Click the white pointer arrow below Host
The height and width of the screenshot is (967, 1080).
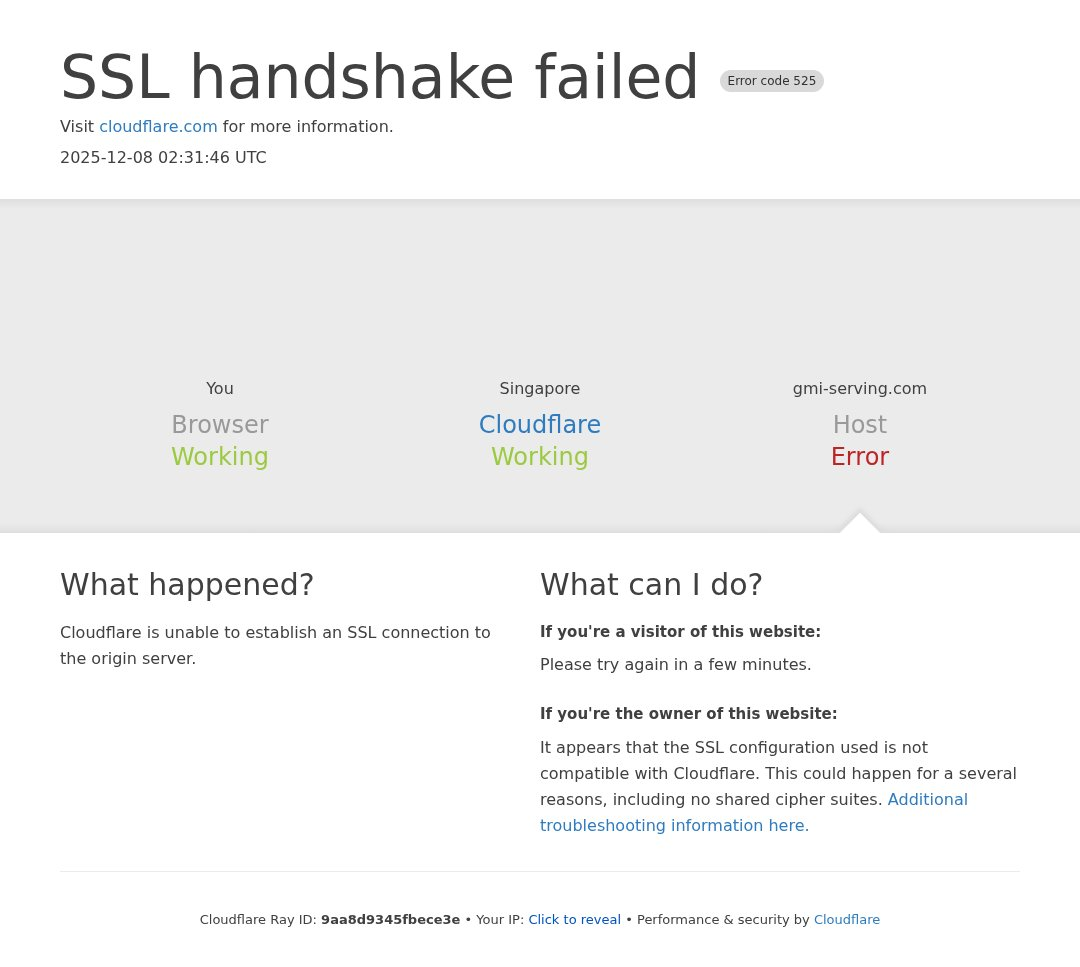(x=859, y=524)
